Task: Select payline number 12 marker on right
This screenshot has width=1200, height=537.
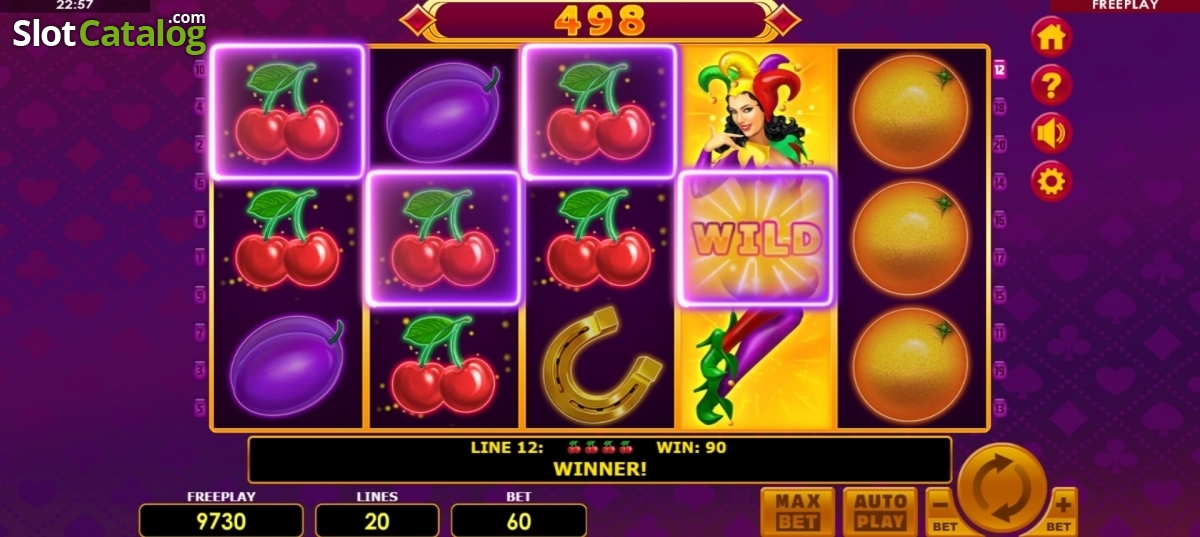Action: tap(999, 70)
